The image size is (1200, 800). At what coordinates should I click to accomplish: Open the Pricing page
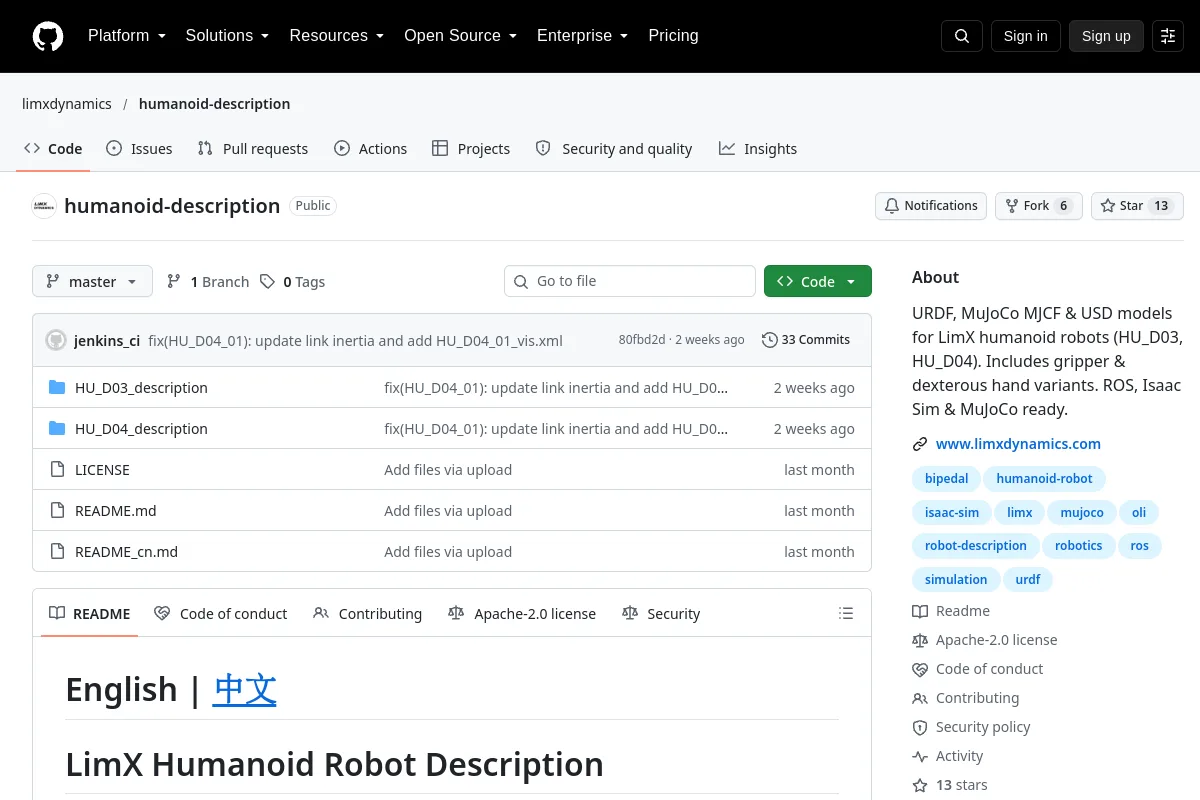coord(673,36)
